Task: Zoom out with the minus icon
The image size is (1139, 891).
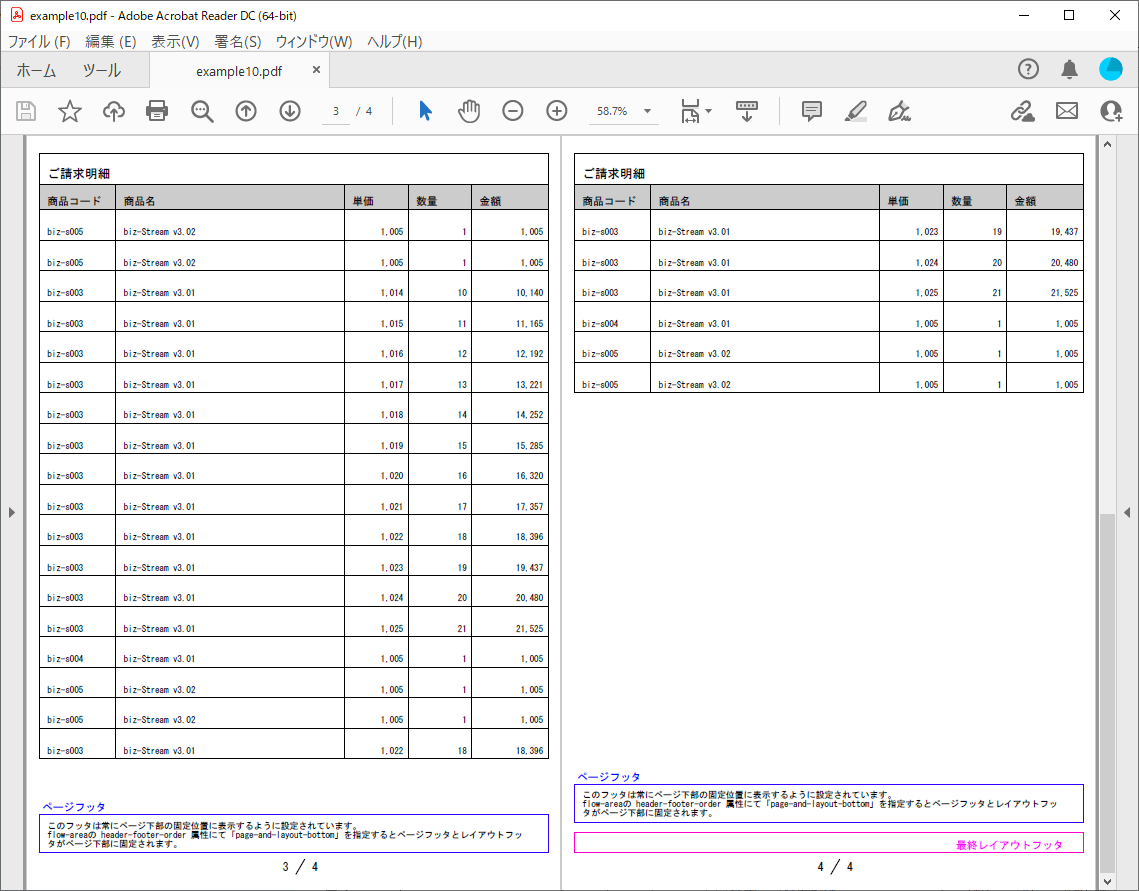Action: [513, 111]
